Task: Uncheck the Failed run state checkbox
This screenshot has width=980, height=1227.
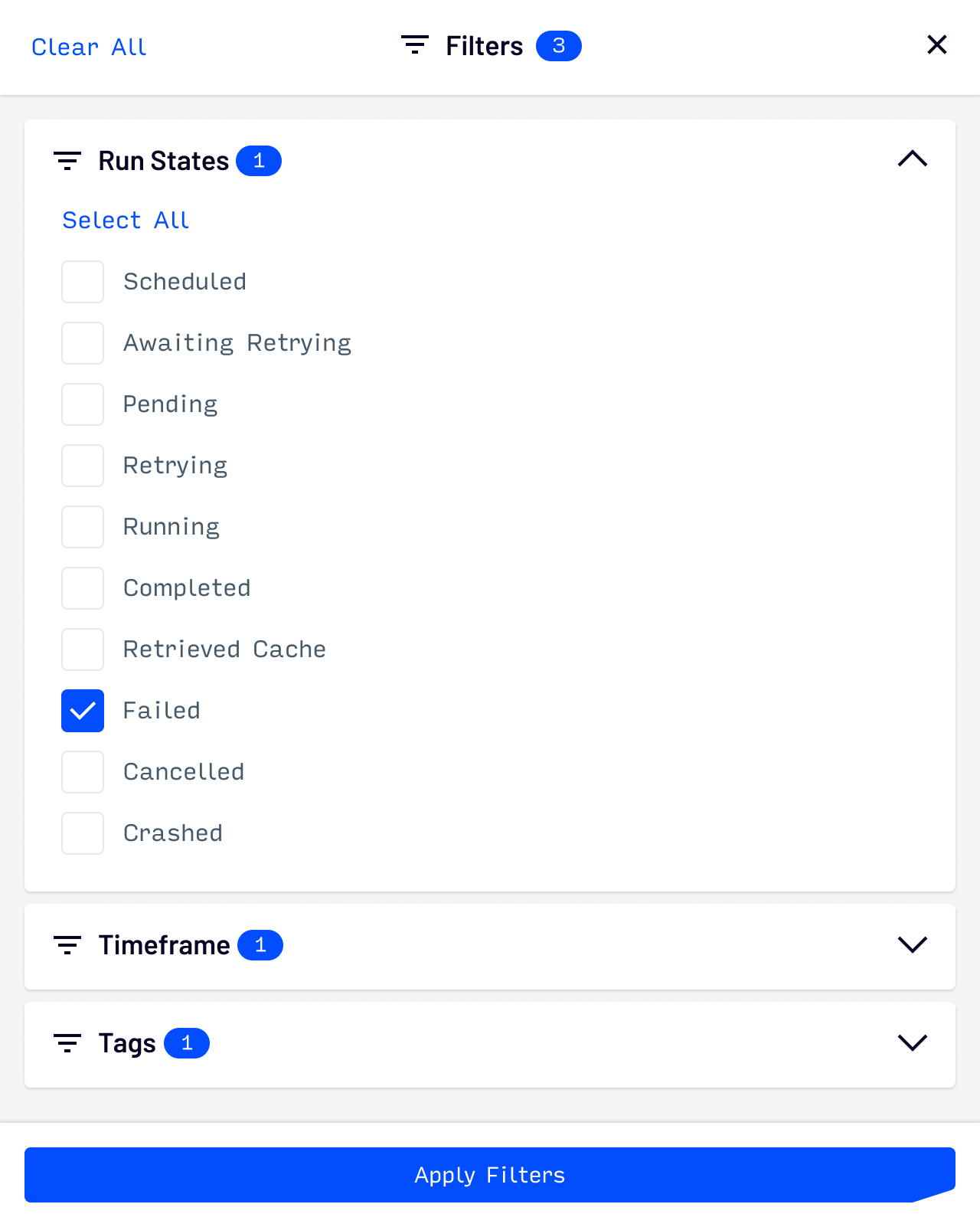Action: pos(83,711)
